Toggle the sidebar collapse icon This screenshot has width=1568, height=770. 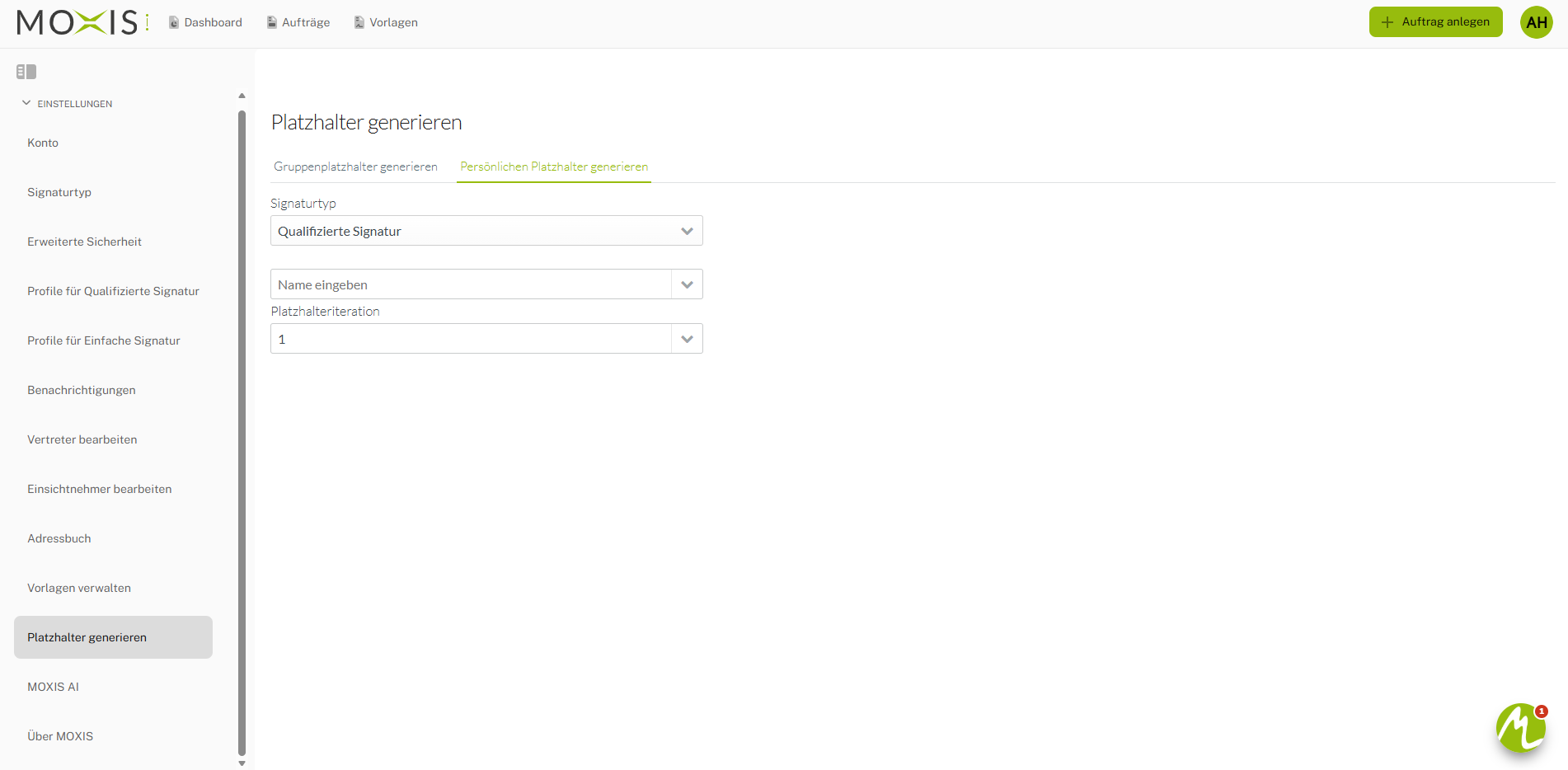(x=26, y=72)
